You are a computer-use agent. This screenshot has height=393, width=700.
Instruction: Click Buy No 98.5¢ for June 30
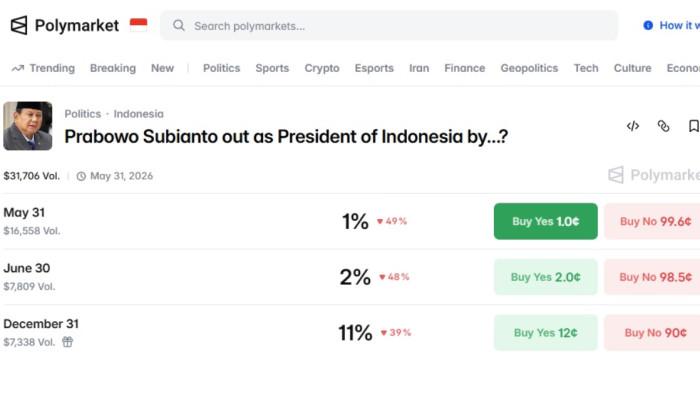coord(652,277)
